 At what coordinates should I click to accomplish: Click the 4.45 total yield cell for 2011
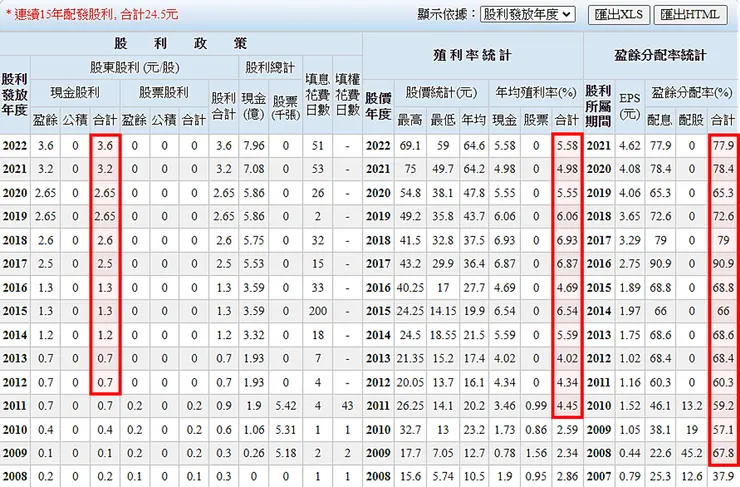(x=567, y=406)
